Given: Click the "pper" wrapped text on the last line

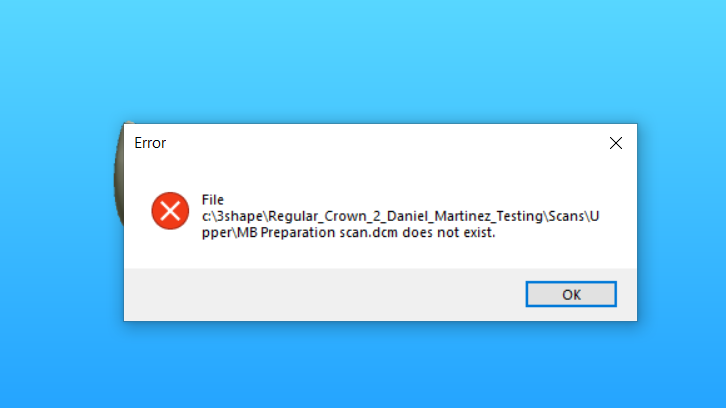Looking at the screenshot, I should (x=216, y=233).
